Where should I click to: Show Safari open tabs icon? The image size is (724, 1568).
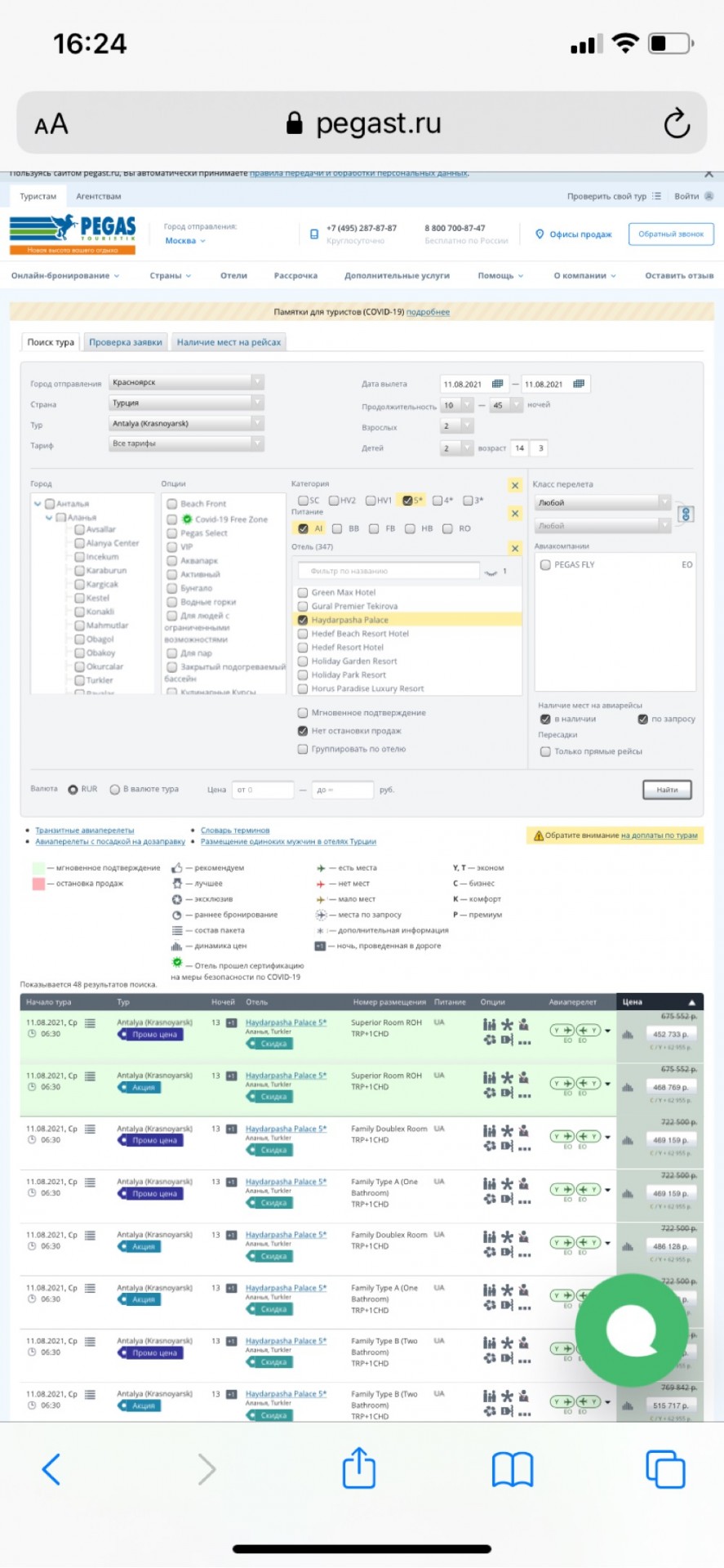point(665,1468)
